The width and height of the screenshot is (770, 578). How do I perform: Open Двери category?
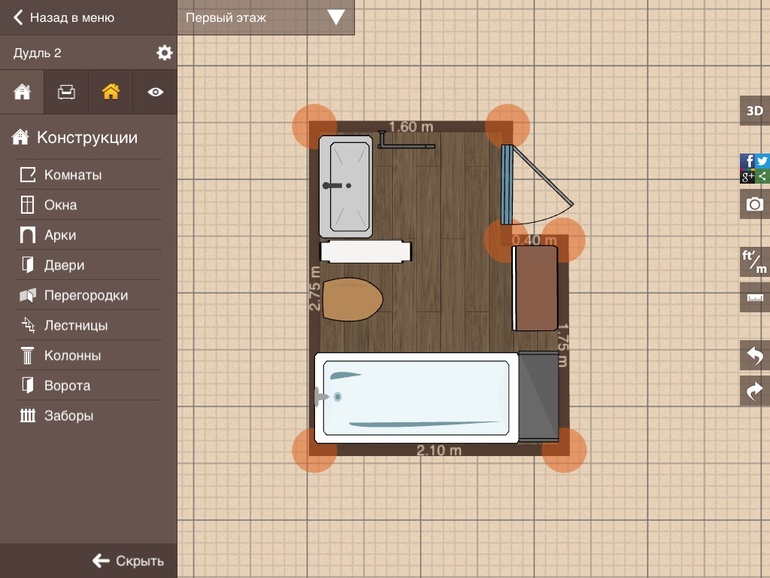pyautogui.click(x=64, y=265)
